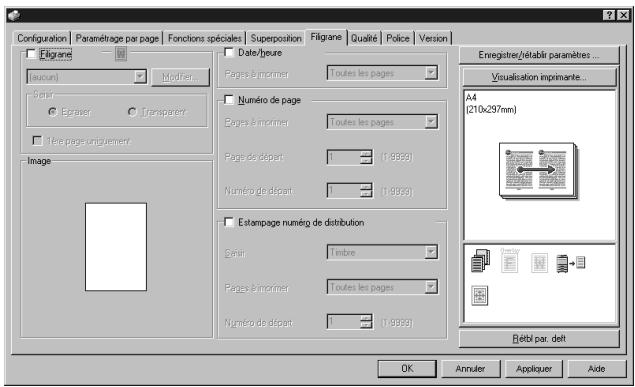Screen dimensions: 635x387
Task: Click the question mark help button in title bar
Action: tap(609, 15)
